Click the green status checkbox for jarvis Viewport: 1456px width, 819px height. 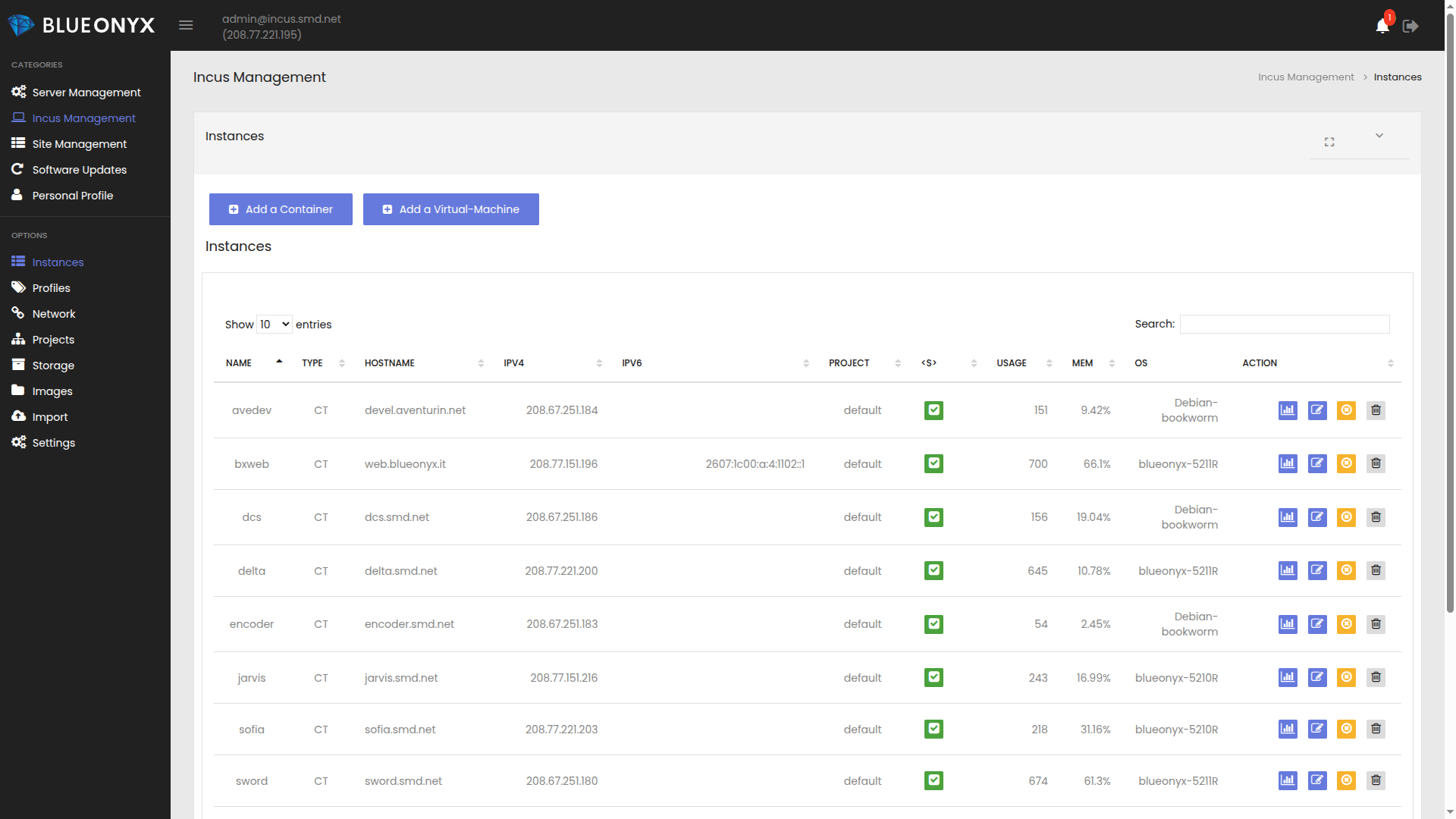tap(934, 677)
